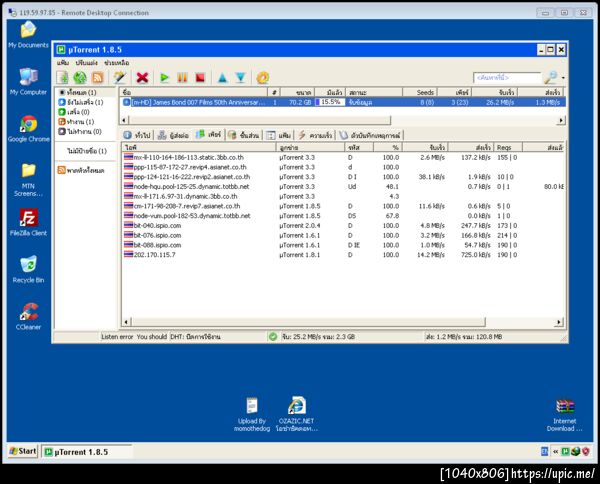The width and height of the screenshot is (600, 484).
Task: Open the FileZilla Client desktop icon
Action: point(28,223)
